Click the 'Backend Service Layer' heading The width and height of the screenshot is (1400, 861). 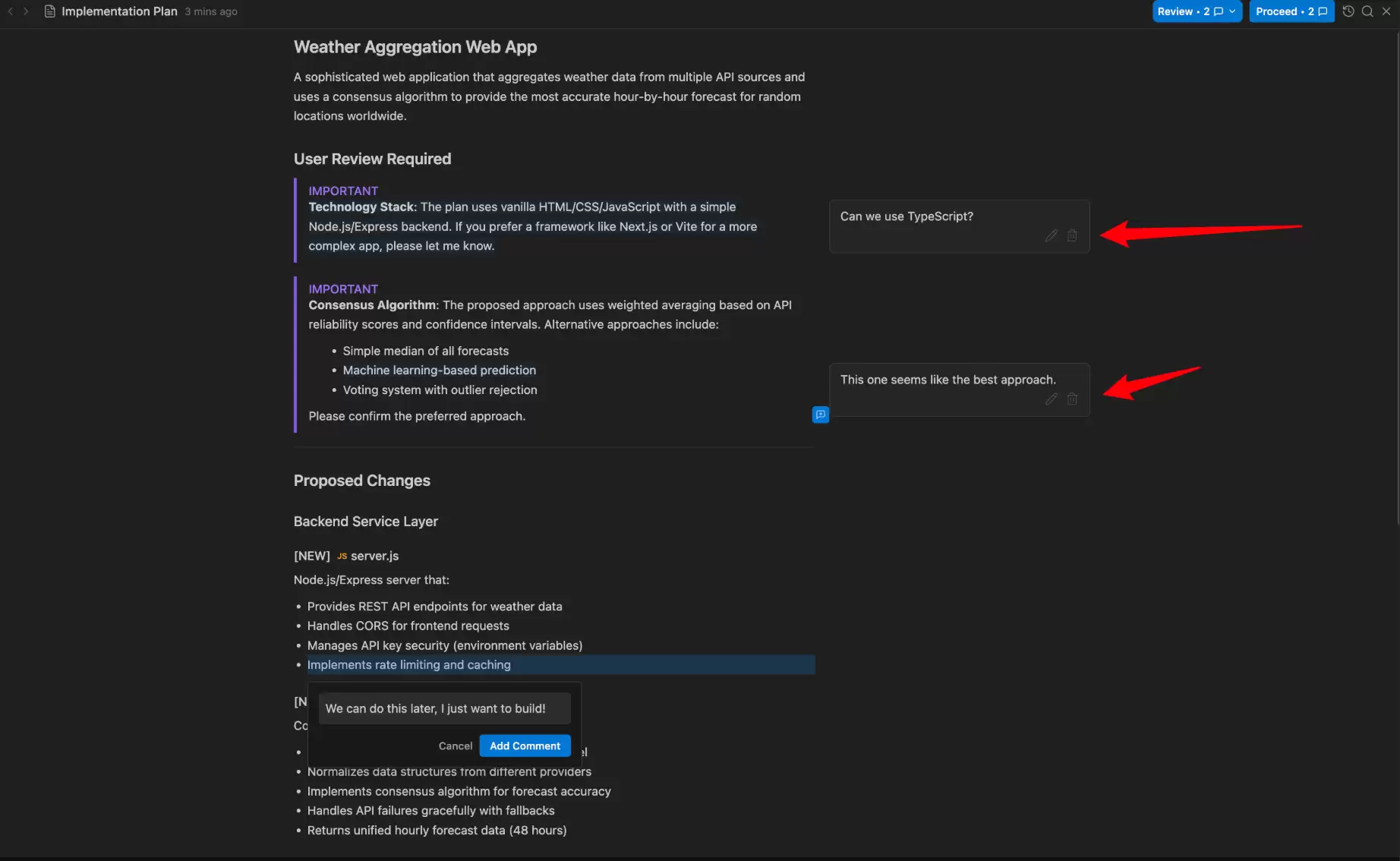(x=365, y=522)
